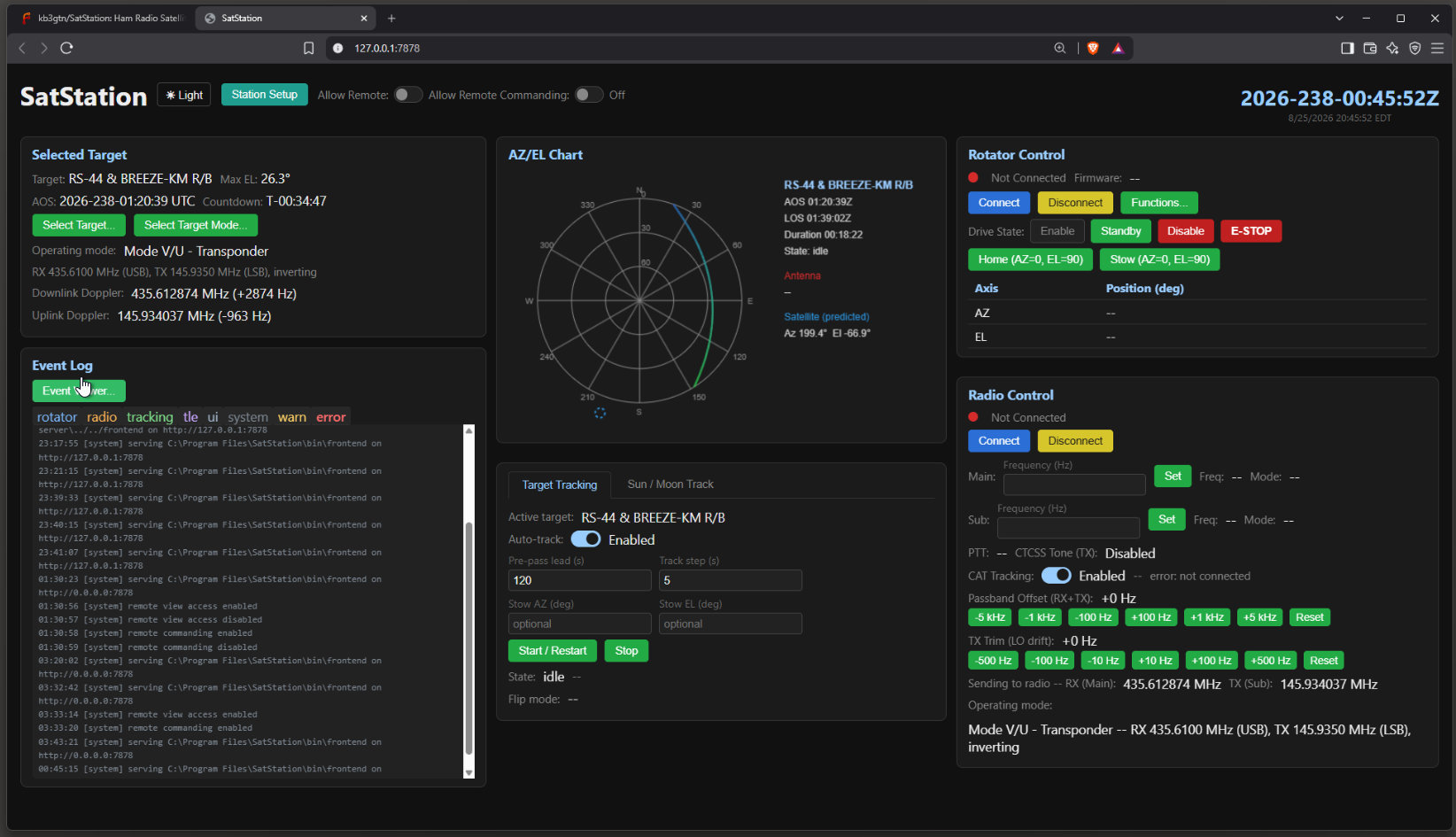The height and width of the screenshot is (837, 1456).
Task: Filter event log by ui
Action: point(213,416)
